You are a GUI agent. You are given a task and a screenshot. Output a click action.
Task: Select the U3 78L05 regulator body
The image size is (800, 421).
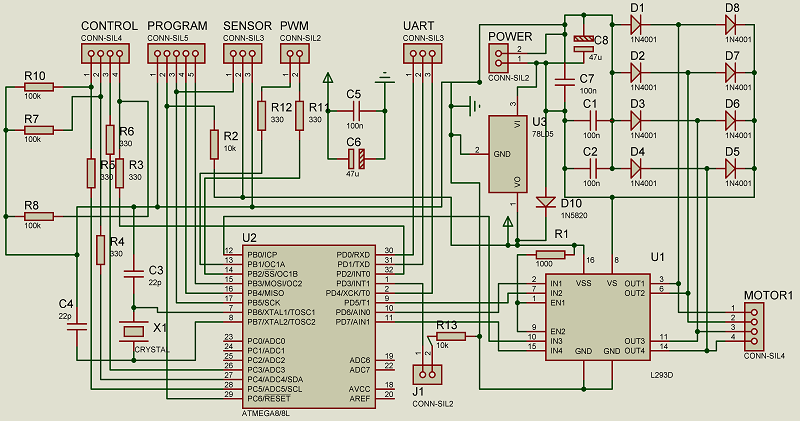tap(508, 154)
